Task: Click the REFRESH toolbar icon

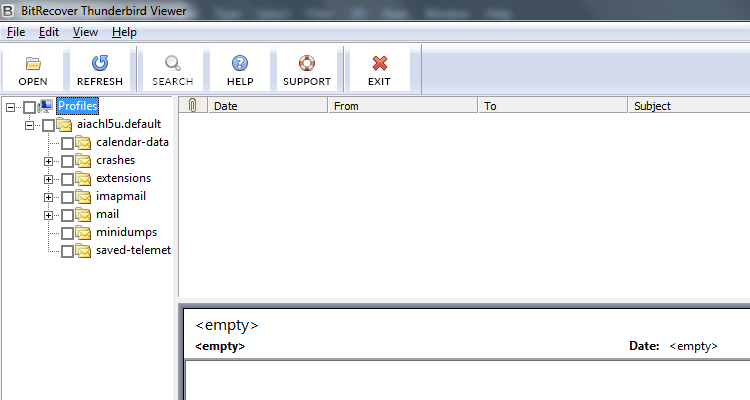Action: [x=100, y=63]
